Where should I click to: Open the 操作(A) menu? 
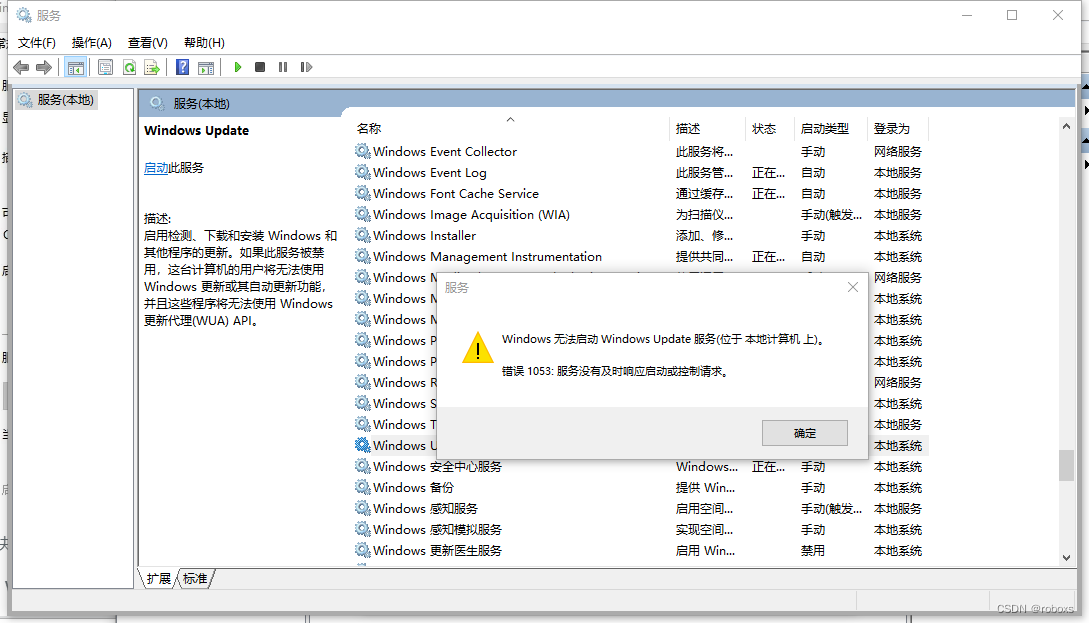[x=92, y=43]
